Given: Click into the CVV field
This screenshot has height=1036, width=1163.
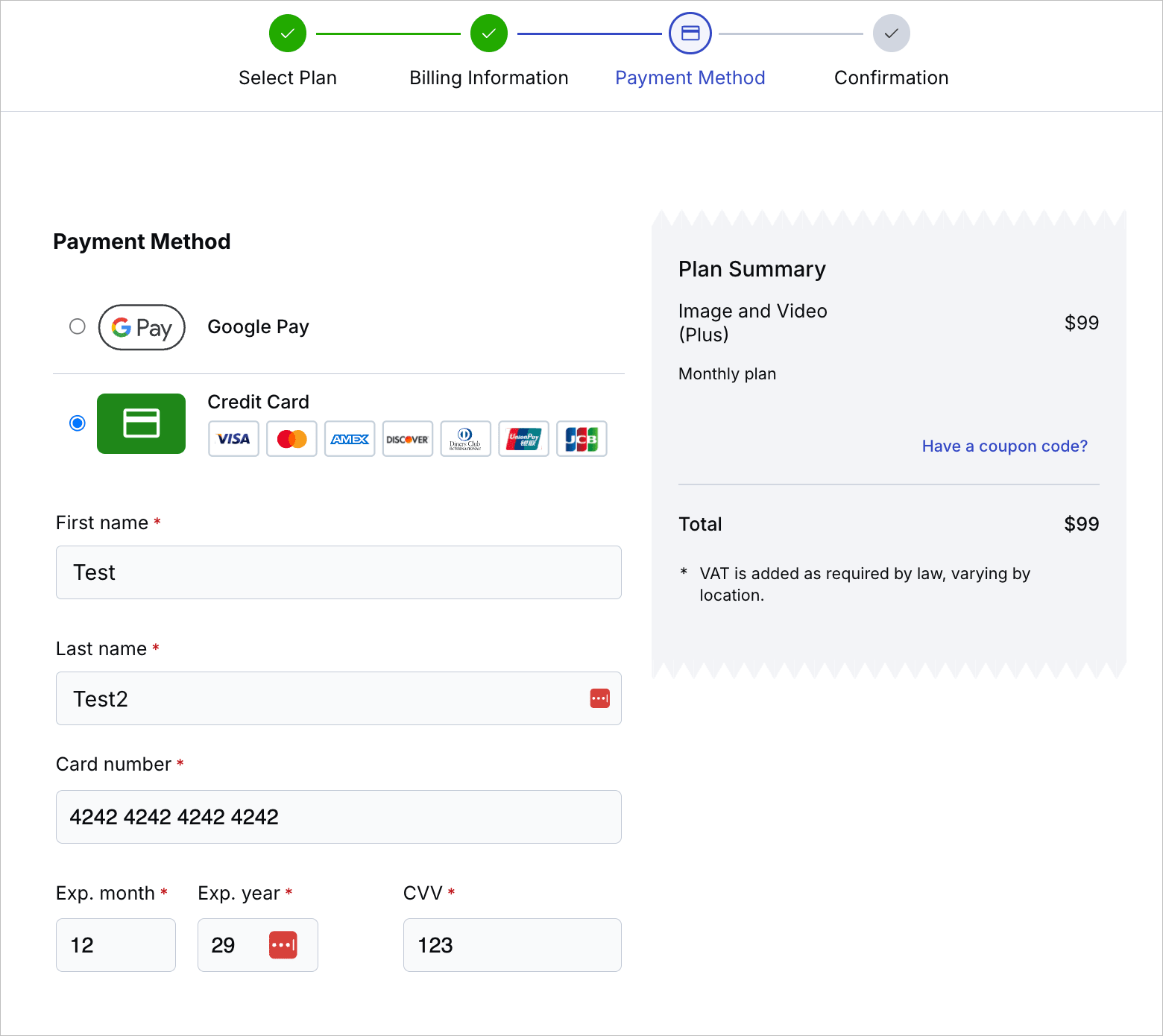Looking at the screenshot, I should [x=512, y=945].
